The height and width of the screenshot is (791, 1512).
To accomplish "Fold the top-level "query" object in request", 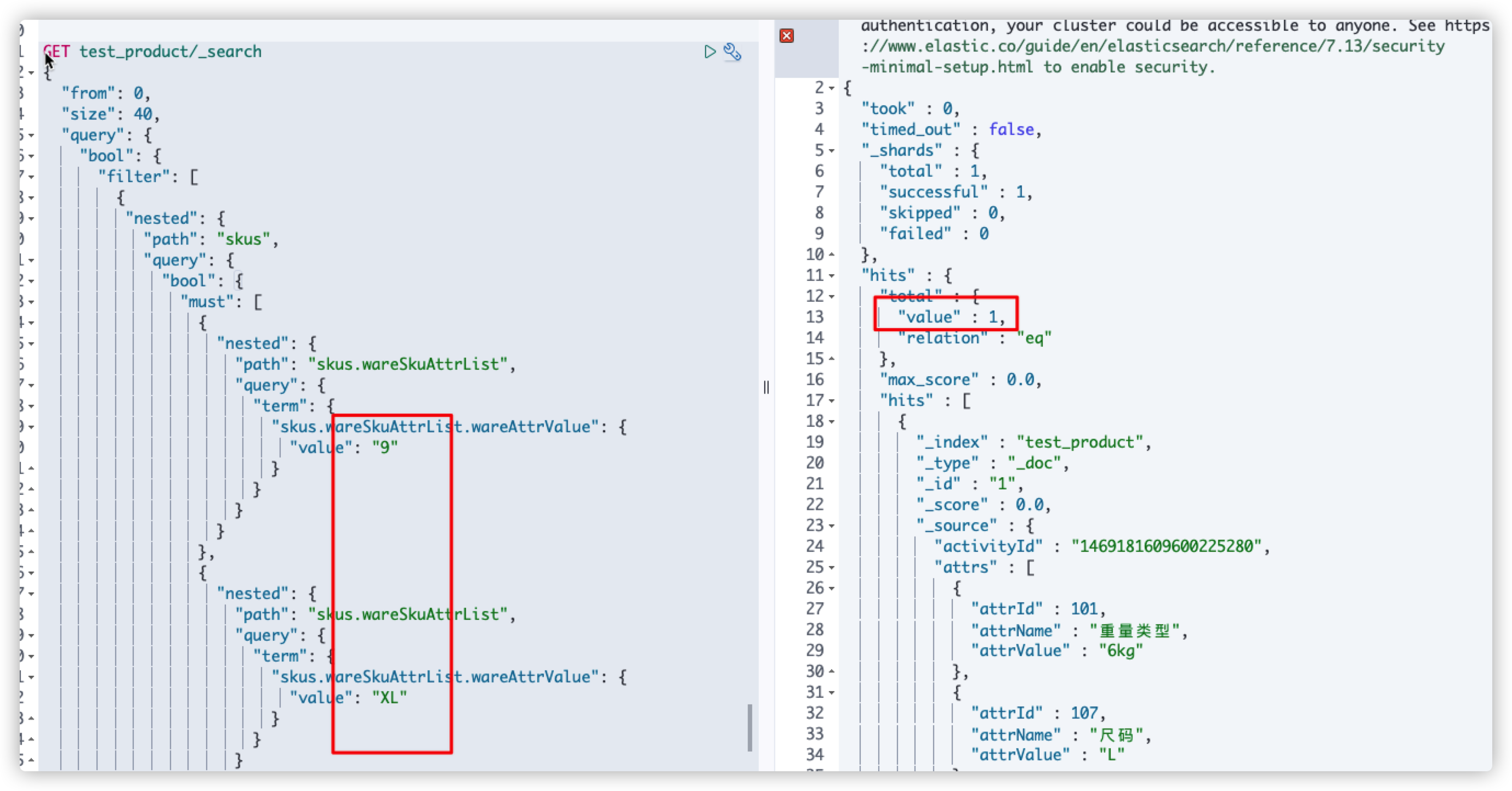I will (x=31, y=135).
